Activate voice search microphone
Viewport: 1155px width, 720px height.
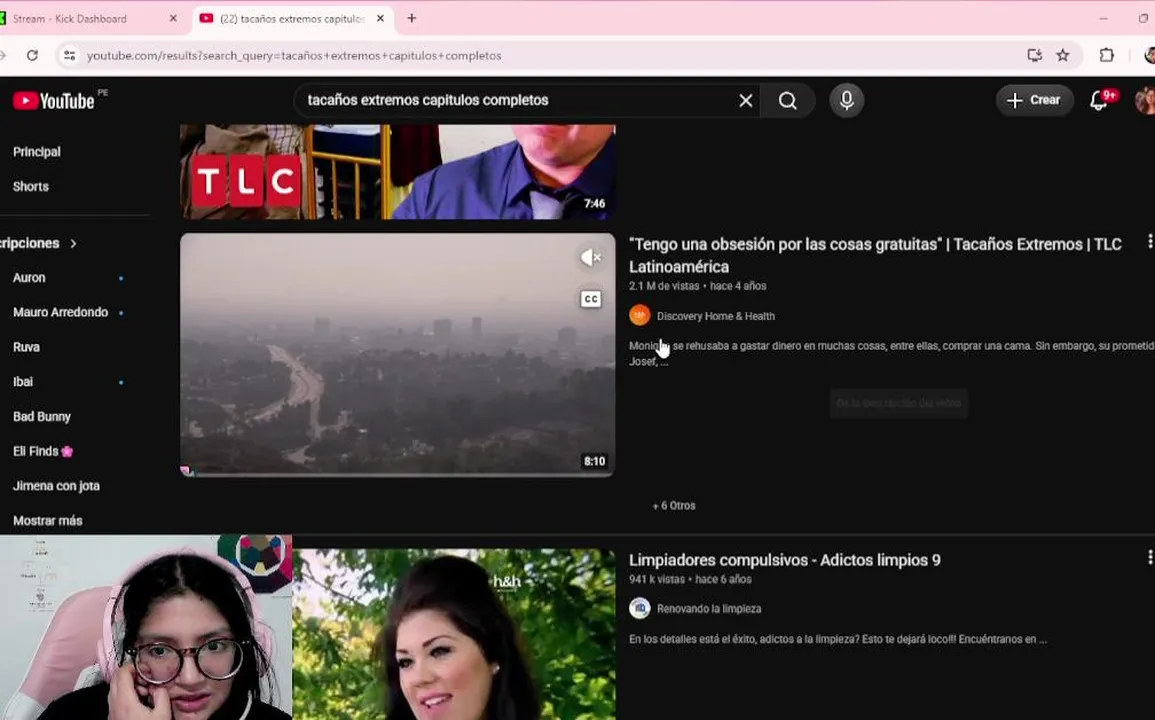[x=846, y=100]
